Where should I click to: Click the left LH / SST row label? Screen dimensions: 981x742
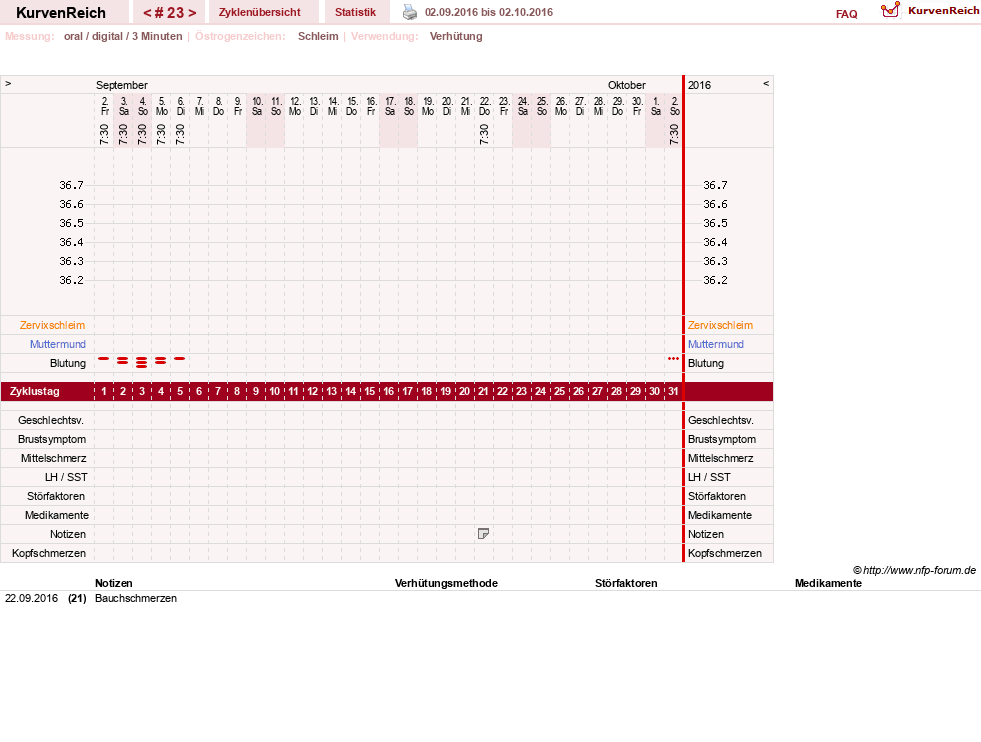[66, 477]
